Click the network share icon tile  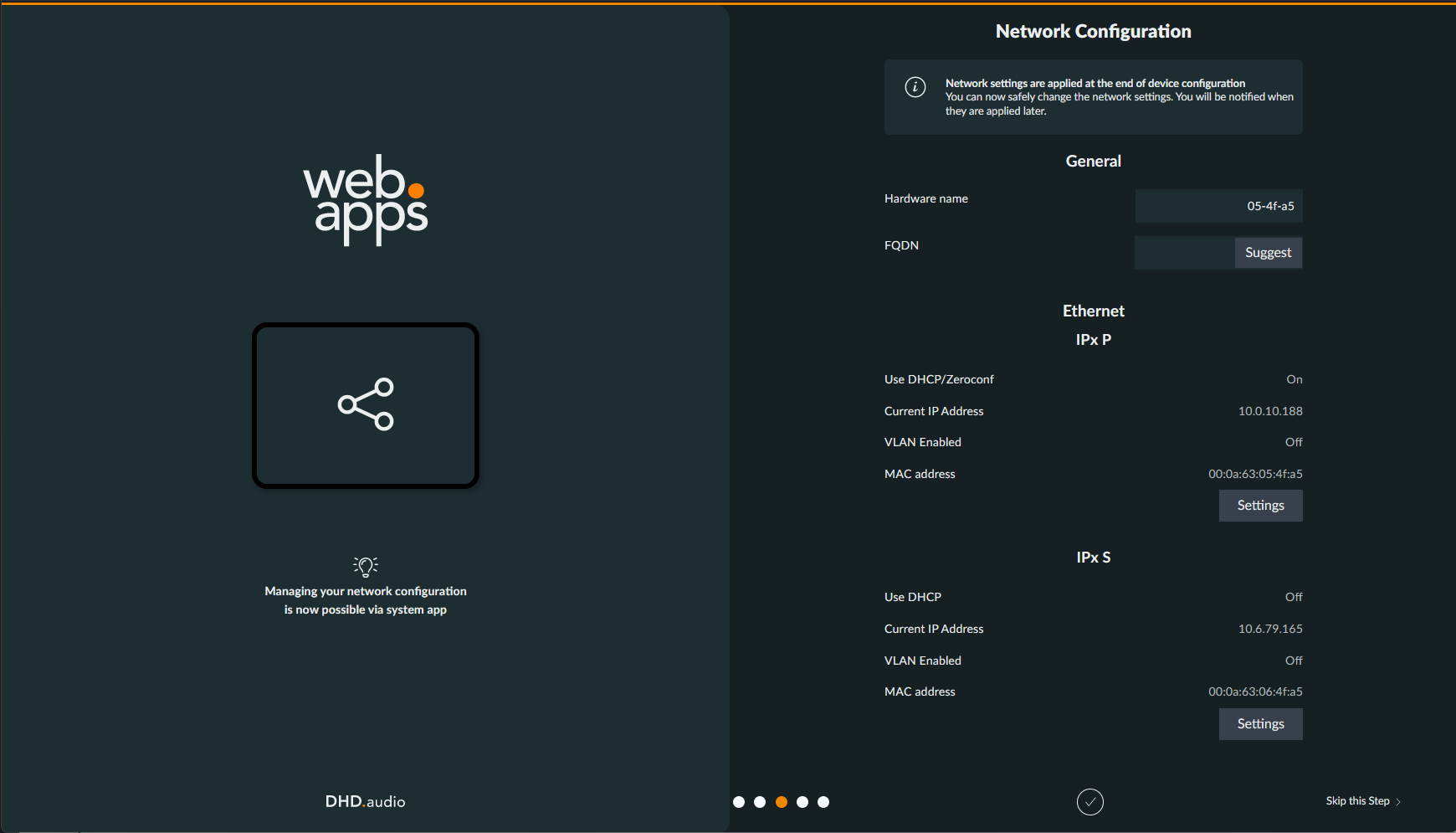[366, 405]
